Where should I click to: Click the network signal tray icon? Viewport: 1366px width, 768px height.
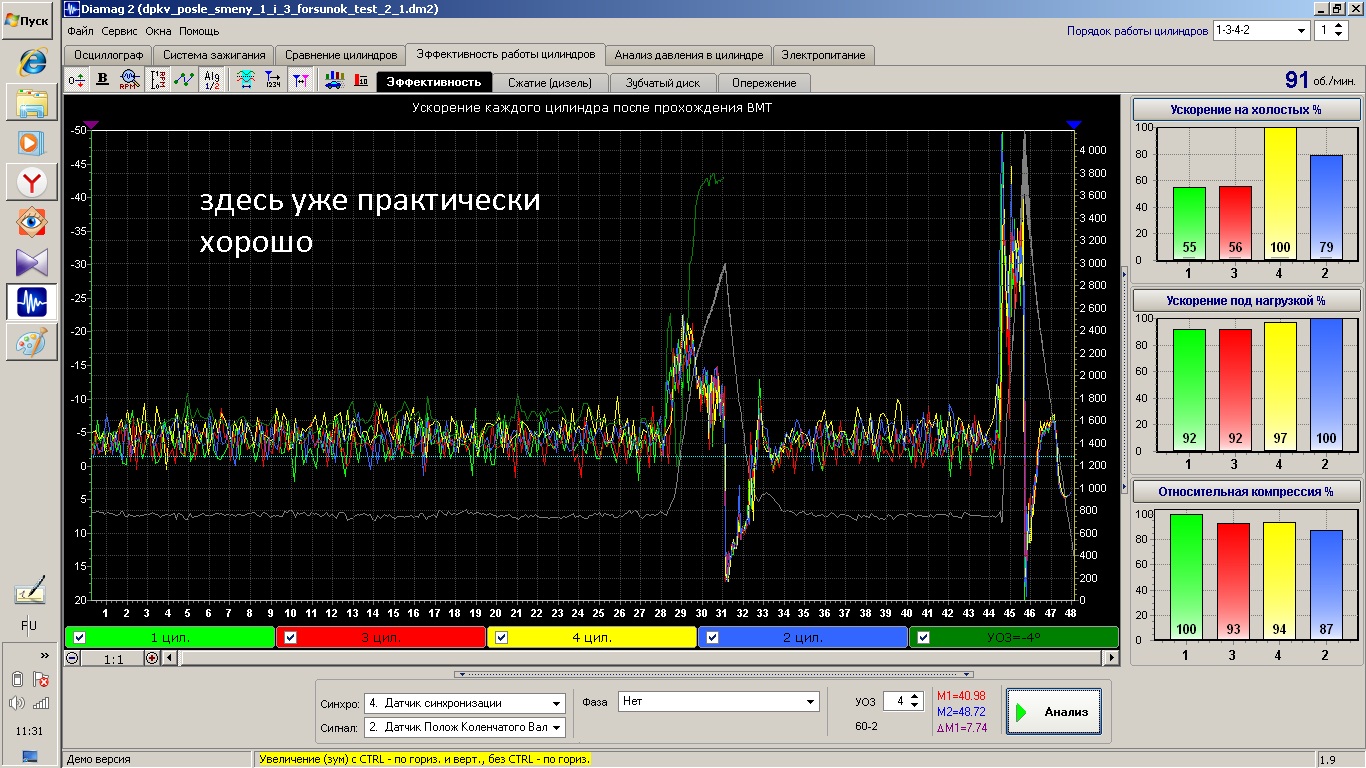pyautogui.click(x=41, y=703)
